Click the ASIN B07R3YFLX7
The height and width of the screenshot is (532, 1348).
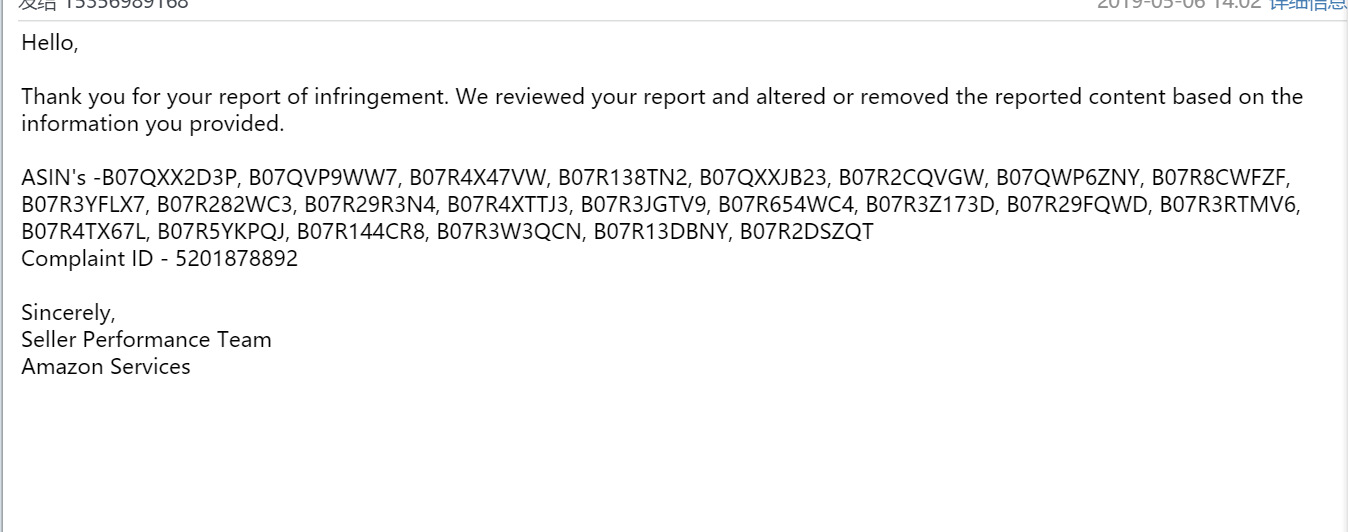click(x=84, y=205)
